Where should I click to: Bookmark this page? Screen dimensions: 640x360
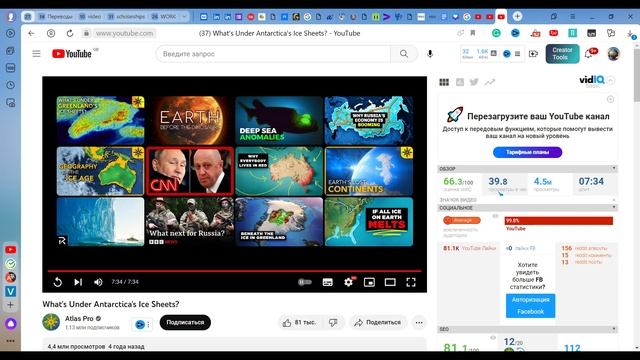[x=473, y=33]
